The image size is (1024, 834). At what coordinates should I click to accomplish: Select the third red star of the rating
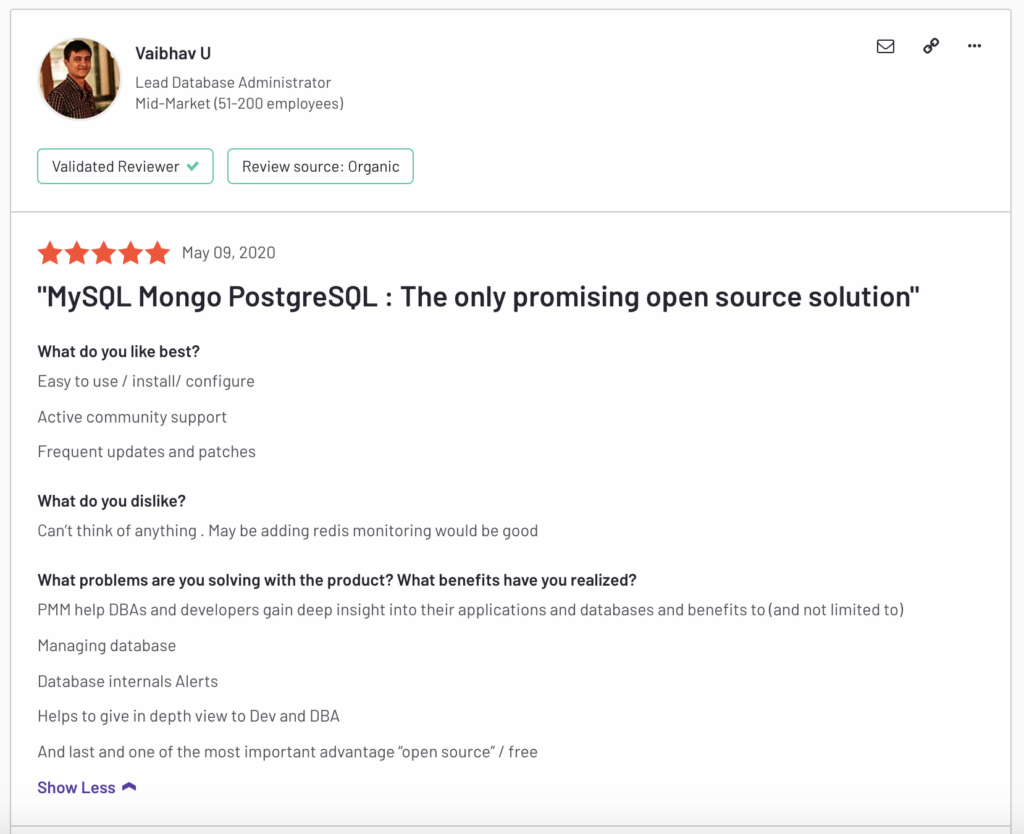click(x=104, y=253)
